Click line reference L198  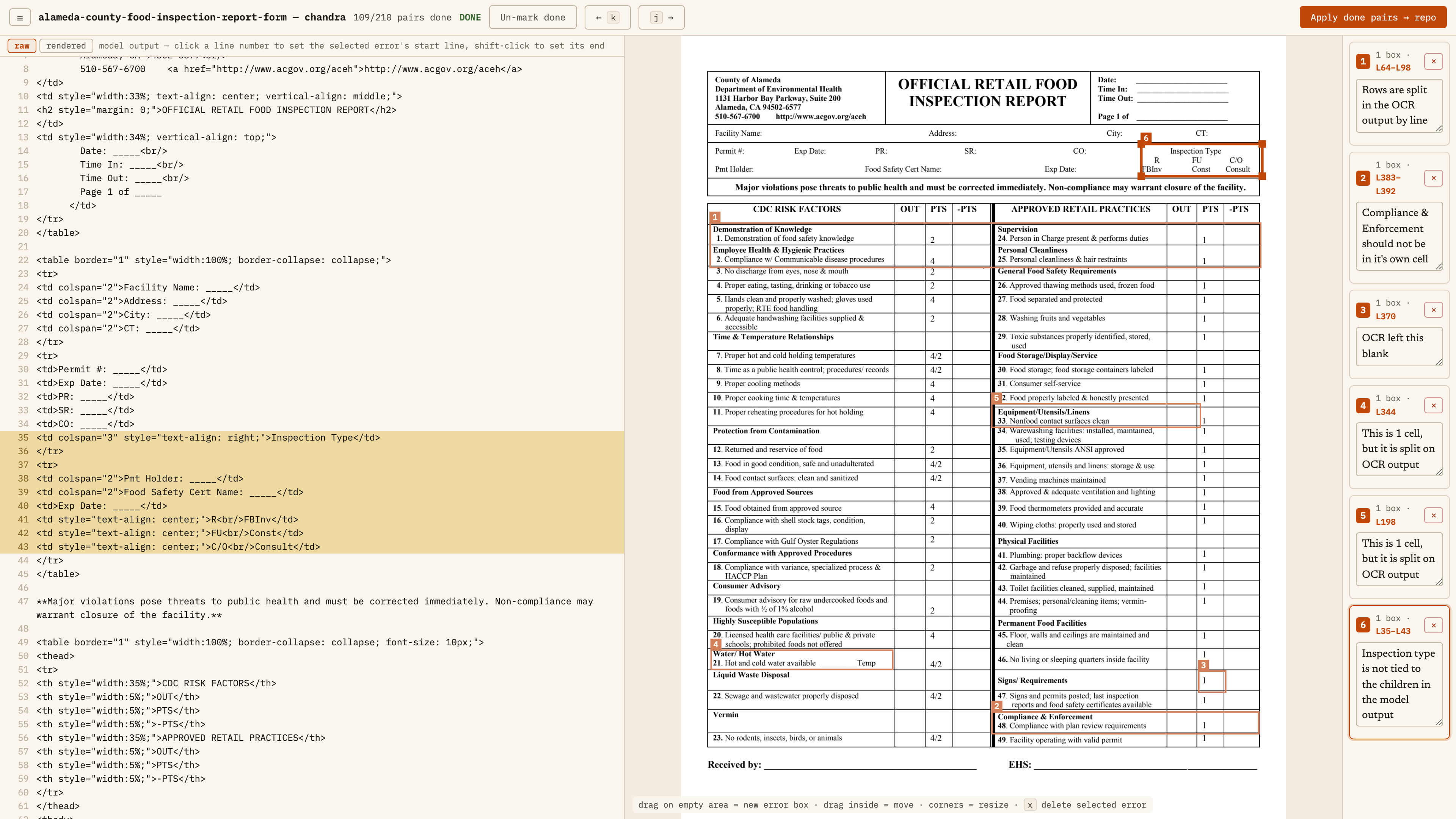1385,522
